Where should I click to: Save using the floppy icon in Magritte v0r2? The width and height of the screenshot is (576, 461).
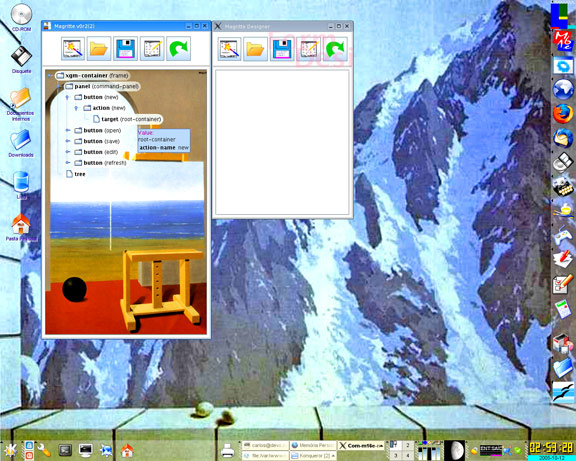125,48
